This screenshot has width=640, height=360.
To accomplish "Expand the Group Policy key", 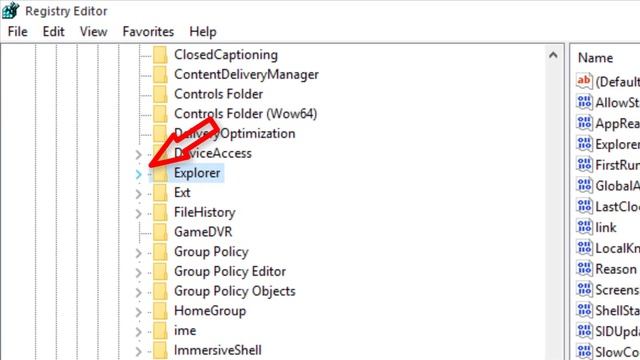I will 138,253.
